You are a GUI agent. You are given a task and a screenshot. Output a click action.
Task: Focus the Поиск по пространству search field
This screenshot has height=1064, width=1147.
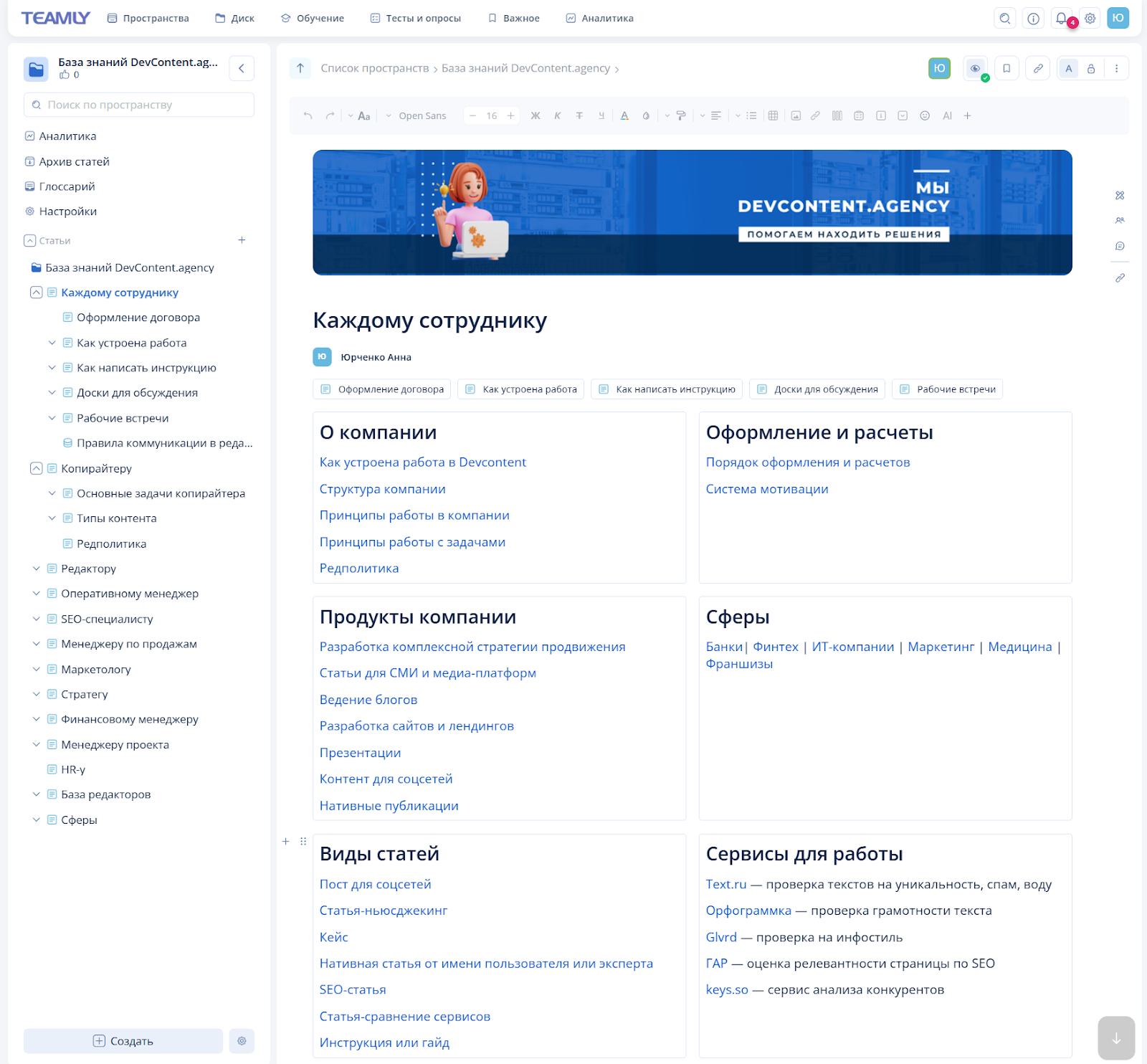[139, 105]
